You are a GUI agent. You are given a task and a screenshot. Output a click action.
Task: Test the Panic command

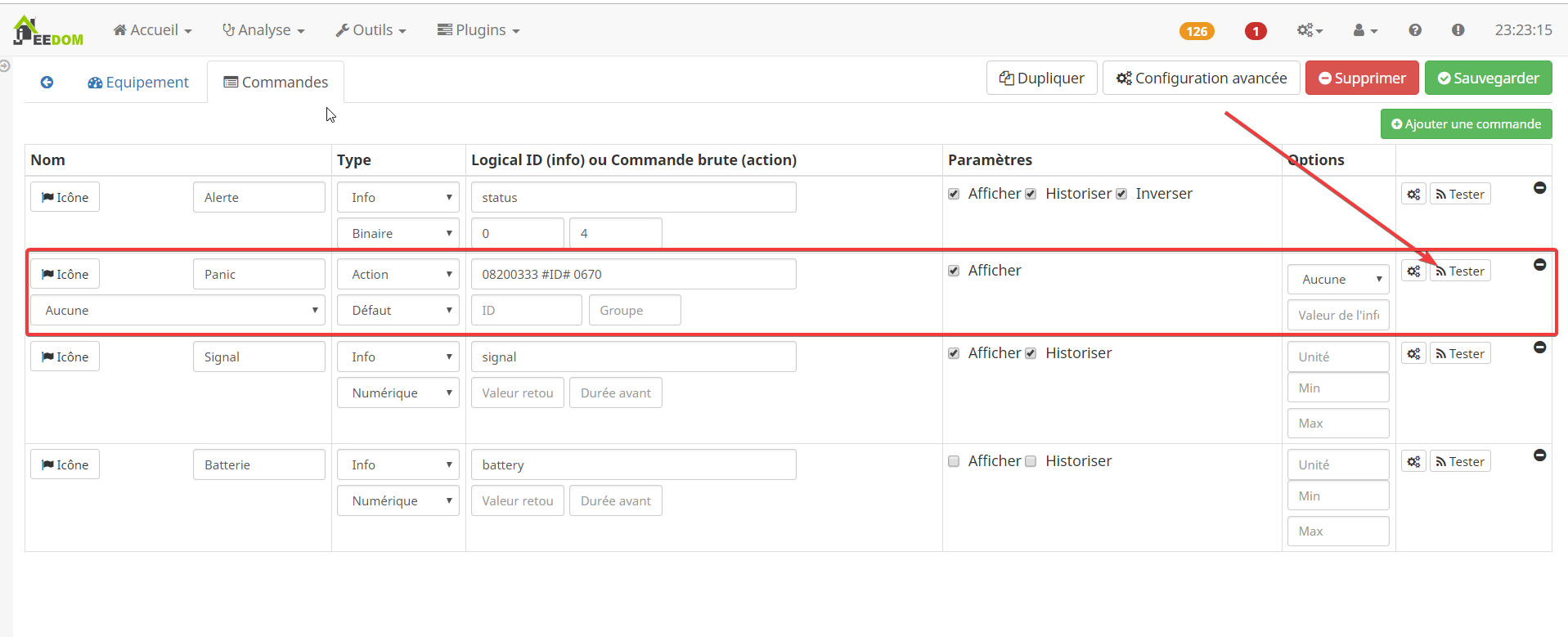pyautogui.click(x=1460, y=271)
